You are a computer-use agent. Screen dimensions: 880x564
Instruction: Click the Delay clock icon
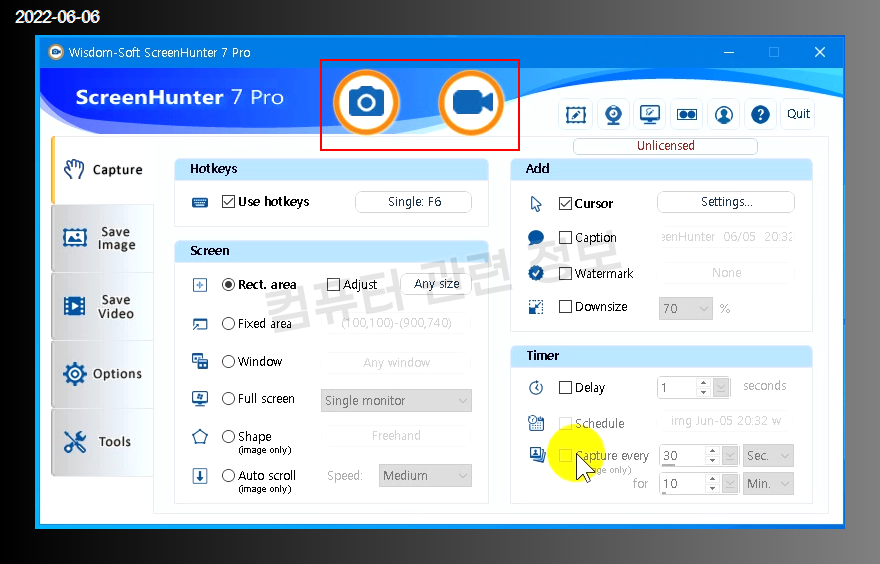pyautogui.click(x=536, y=388)
